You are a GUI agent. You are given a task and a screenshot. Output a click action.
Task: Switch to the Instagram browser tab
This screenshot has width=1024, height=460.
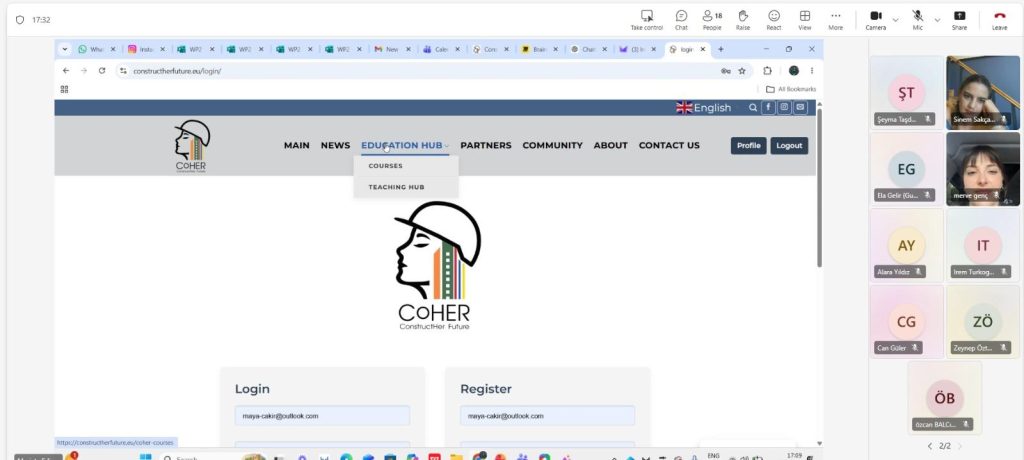click(x=146, y=49)
